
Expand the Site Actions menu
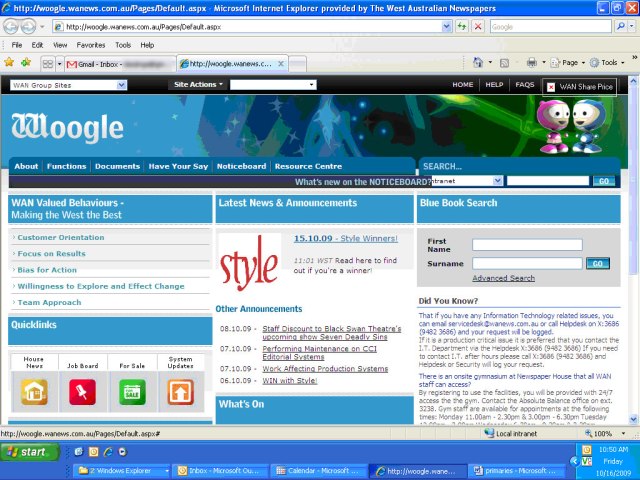pyautogui.click(x=198, y=85)
